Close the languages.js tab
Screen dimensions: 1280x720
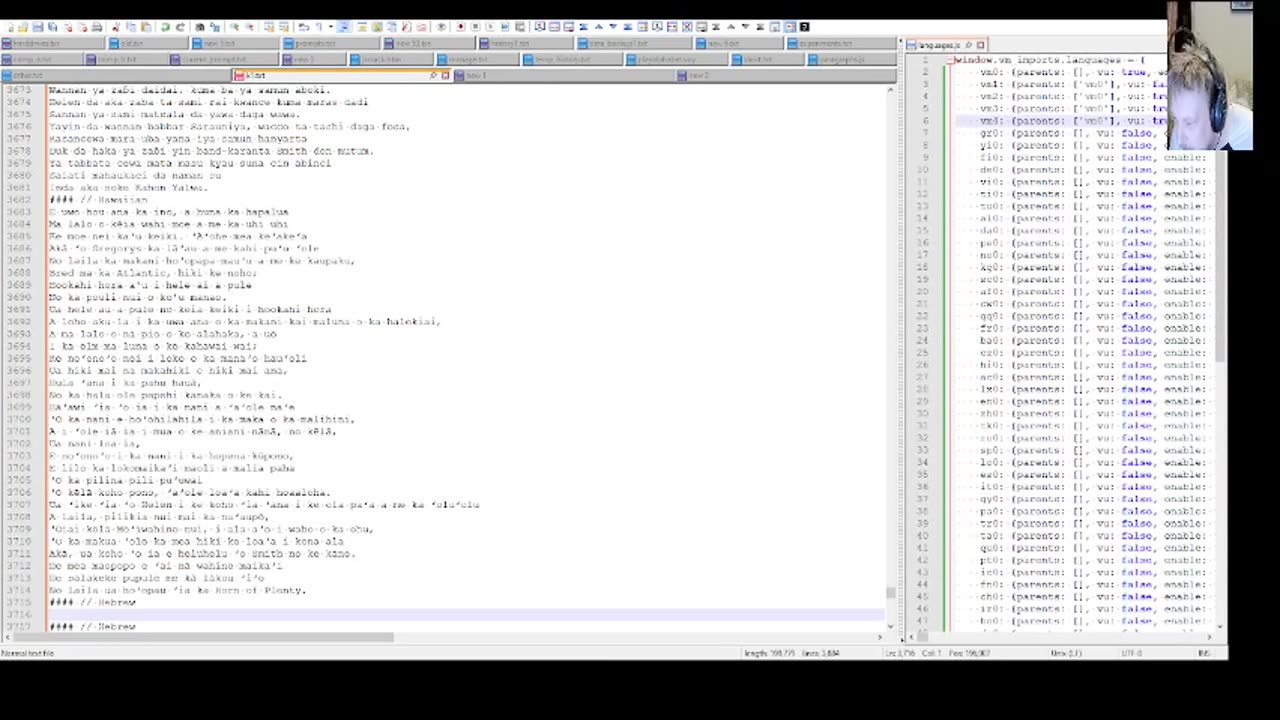(980, 45)
